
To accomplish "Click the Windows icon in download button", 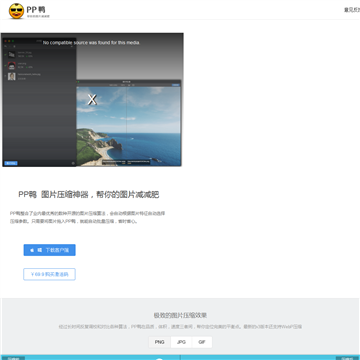I will 40,250.
